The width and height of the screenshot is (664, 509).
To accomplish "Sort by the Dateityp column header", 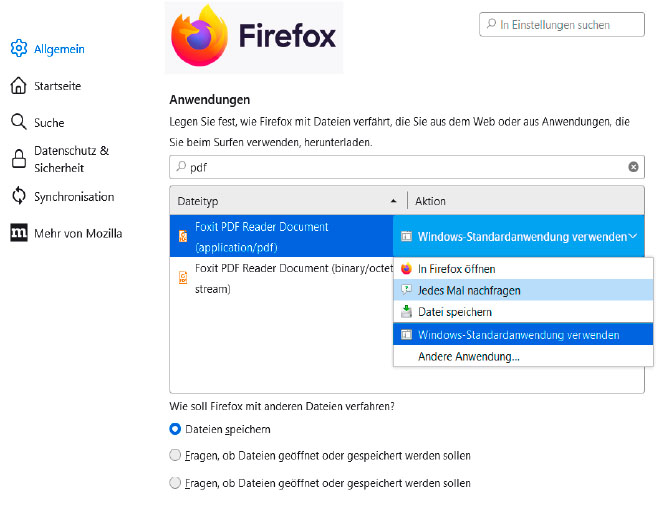I will click(x=288, y=201).
